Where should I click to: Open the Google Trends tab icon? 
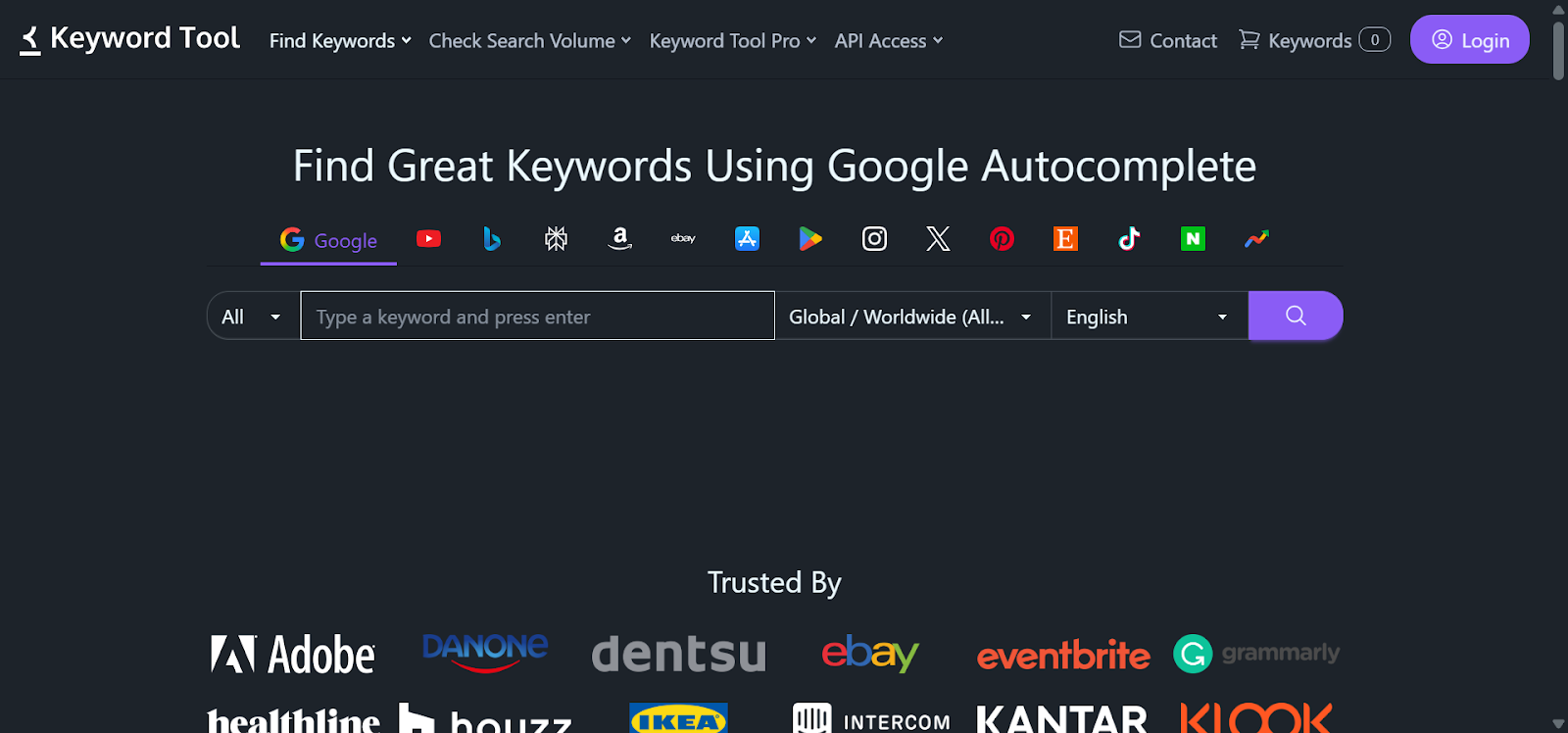click(1256, 238)
